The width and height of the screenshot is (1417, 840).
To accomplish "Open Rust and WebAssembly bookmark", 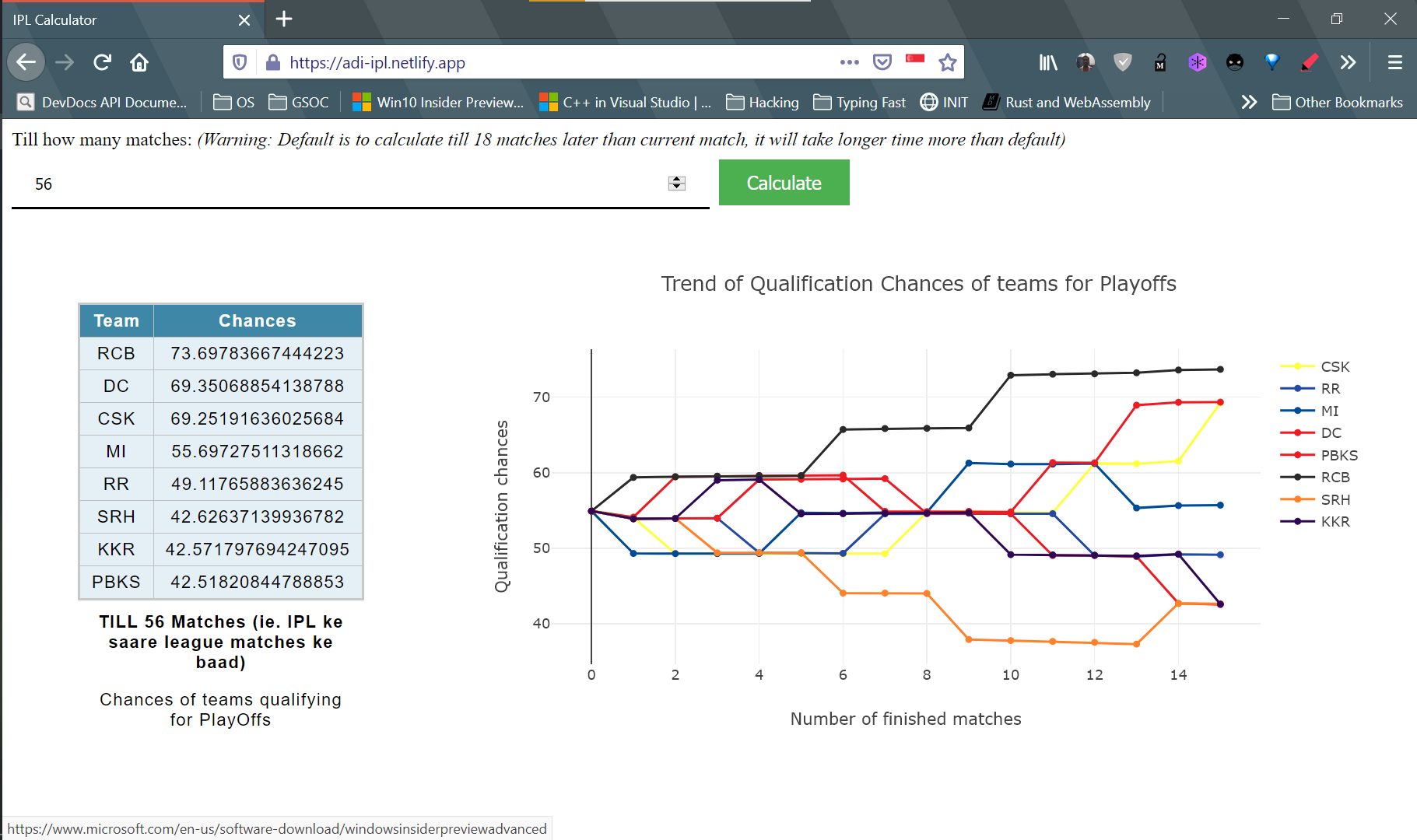I will click(x=1067, y=102).
